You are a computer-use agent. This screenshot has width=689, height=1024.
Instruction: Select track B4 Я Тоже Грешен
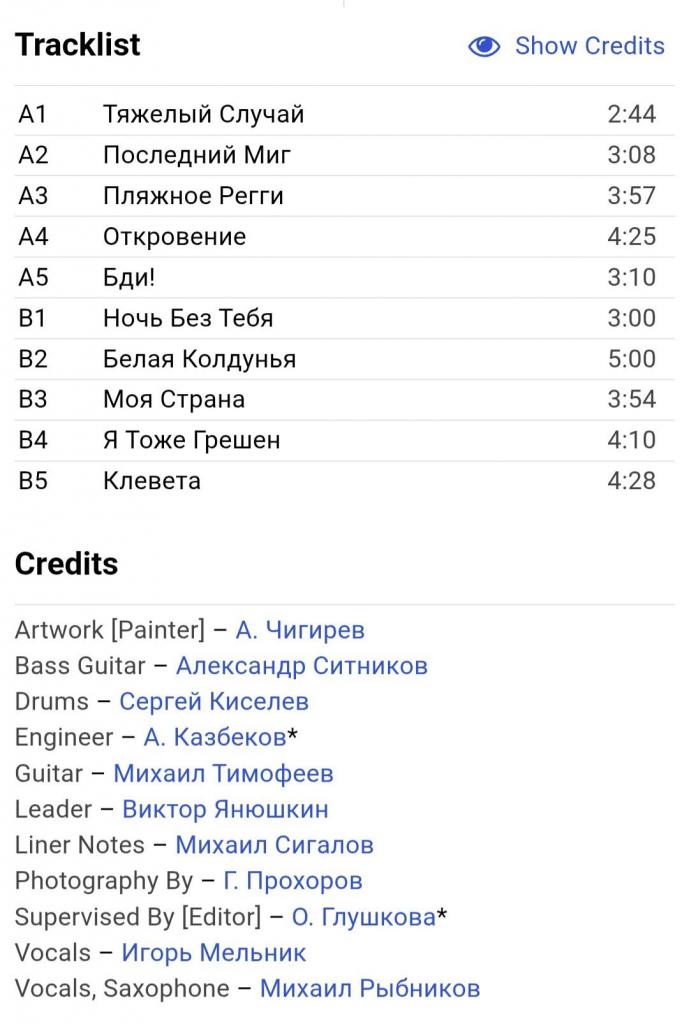click(x=344, y=440)
